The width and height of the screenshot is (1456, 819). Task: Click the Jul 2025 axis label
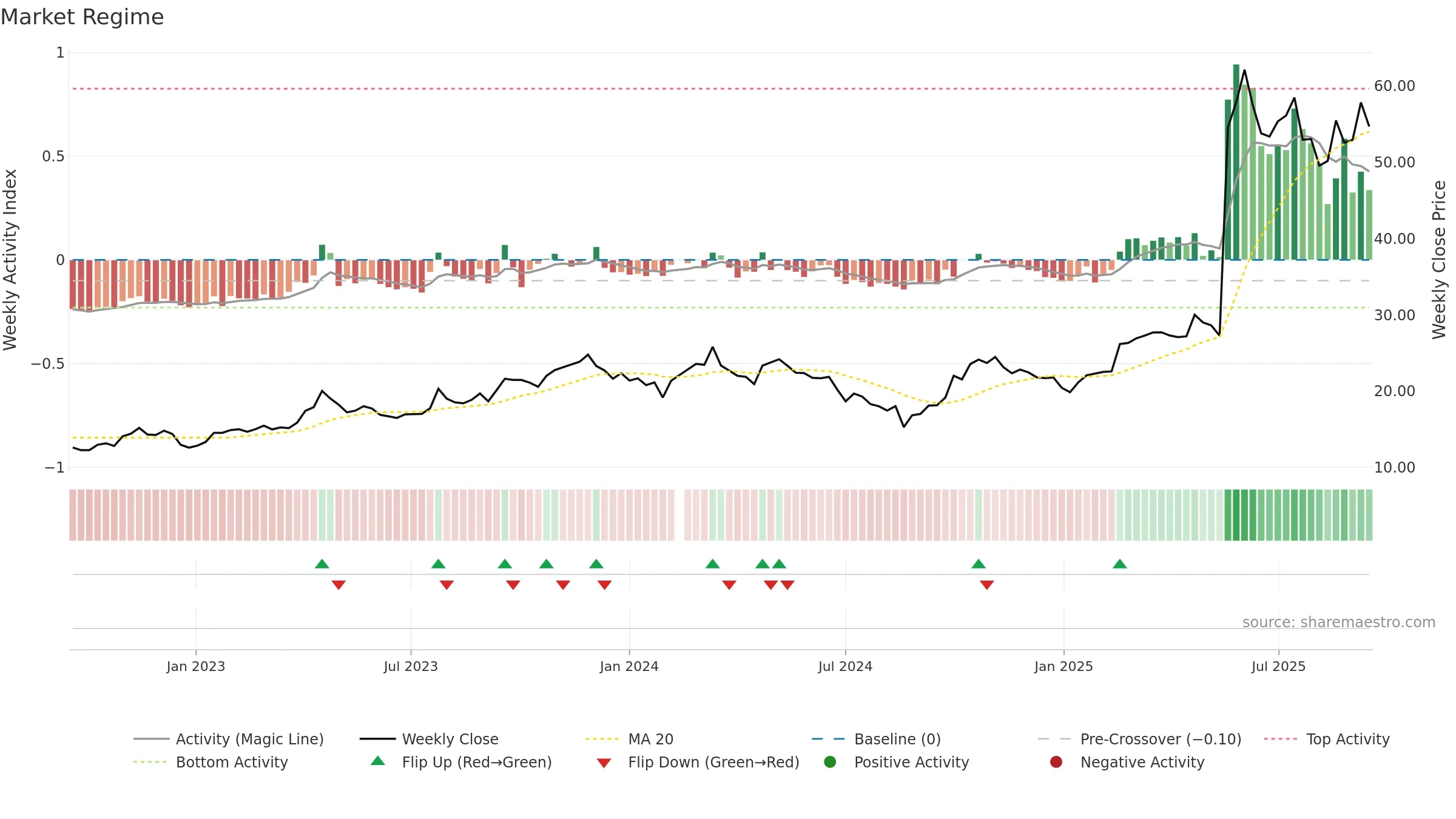(1278, 666)
